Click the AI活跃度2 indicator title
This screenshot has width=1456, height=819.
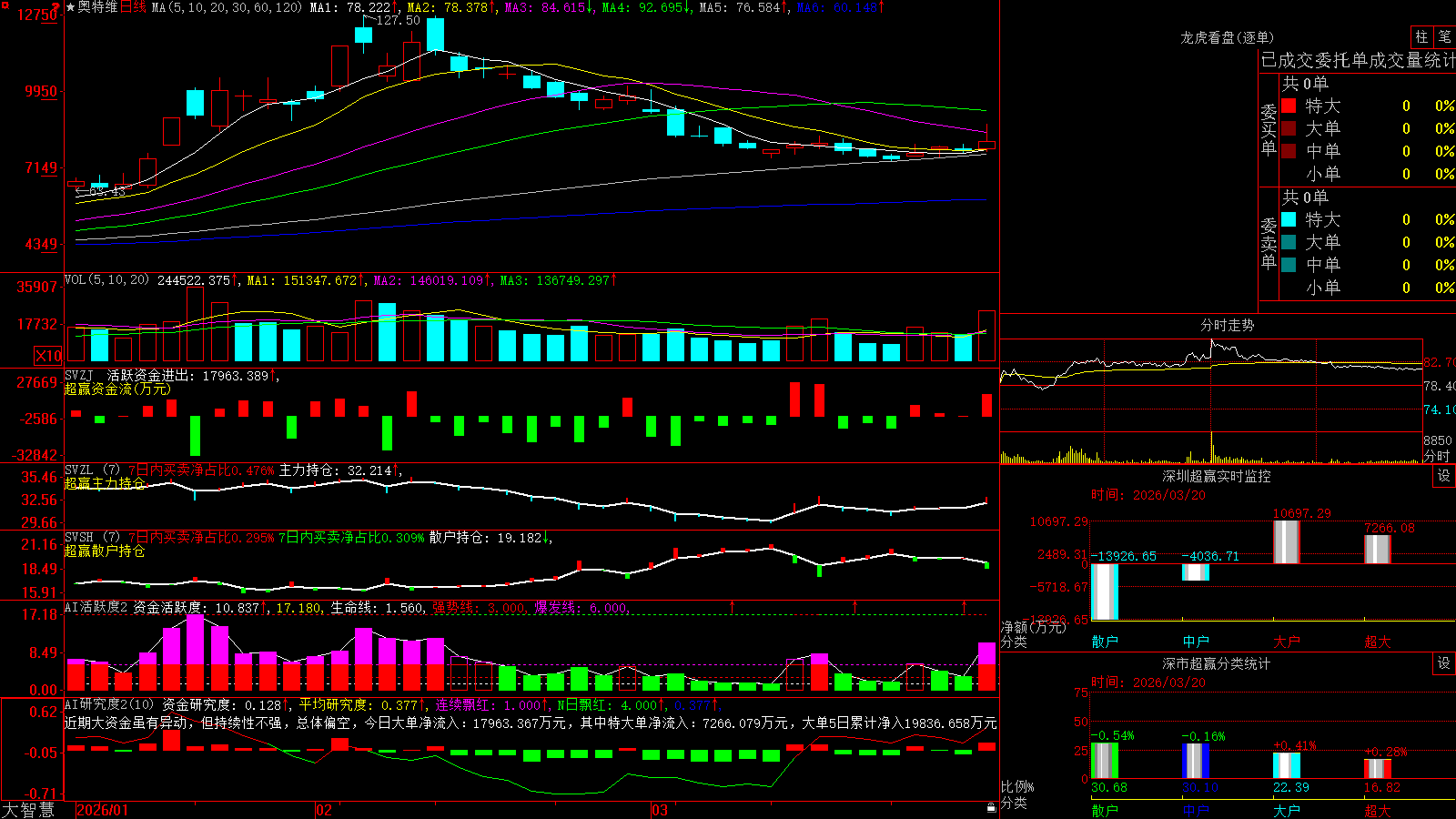pyautogui.click(x=96, y=607)
